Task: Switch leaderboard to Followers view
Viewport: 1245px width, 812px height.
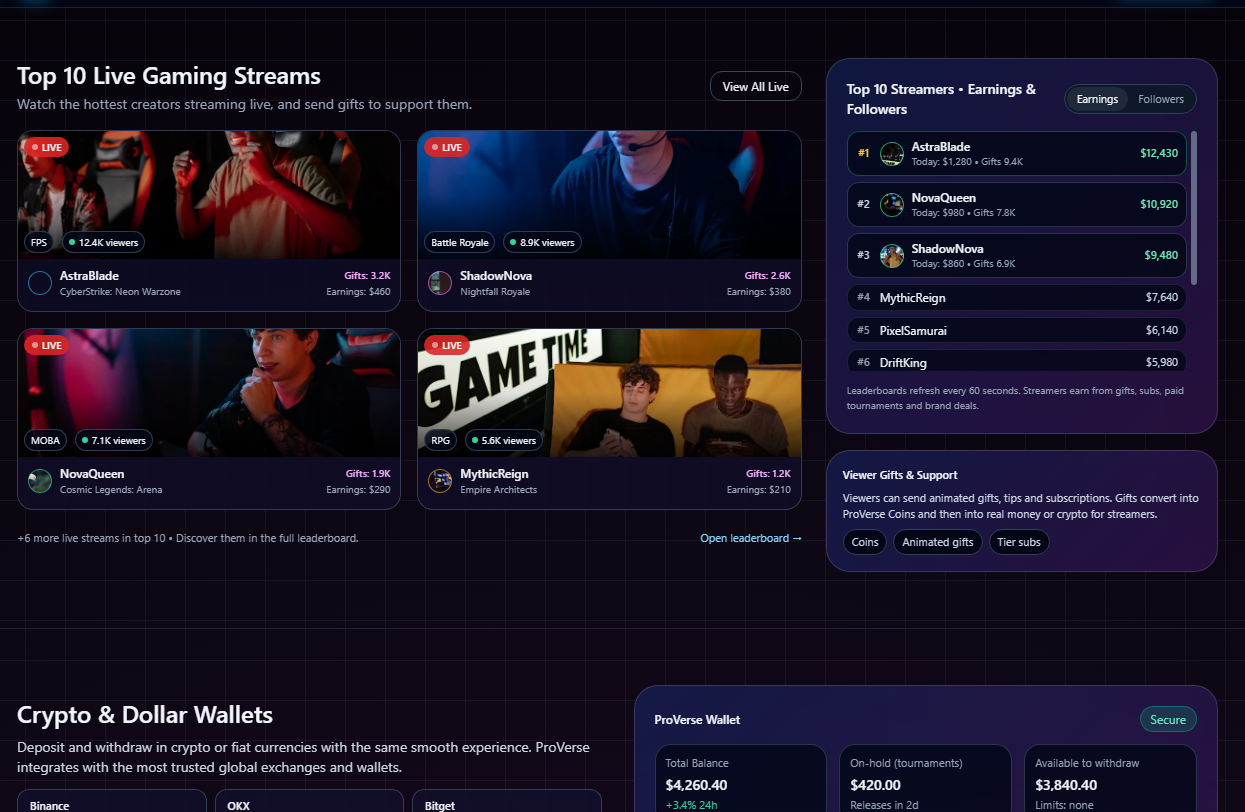Action: 1160,99
